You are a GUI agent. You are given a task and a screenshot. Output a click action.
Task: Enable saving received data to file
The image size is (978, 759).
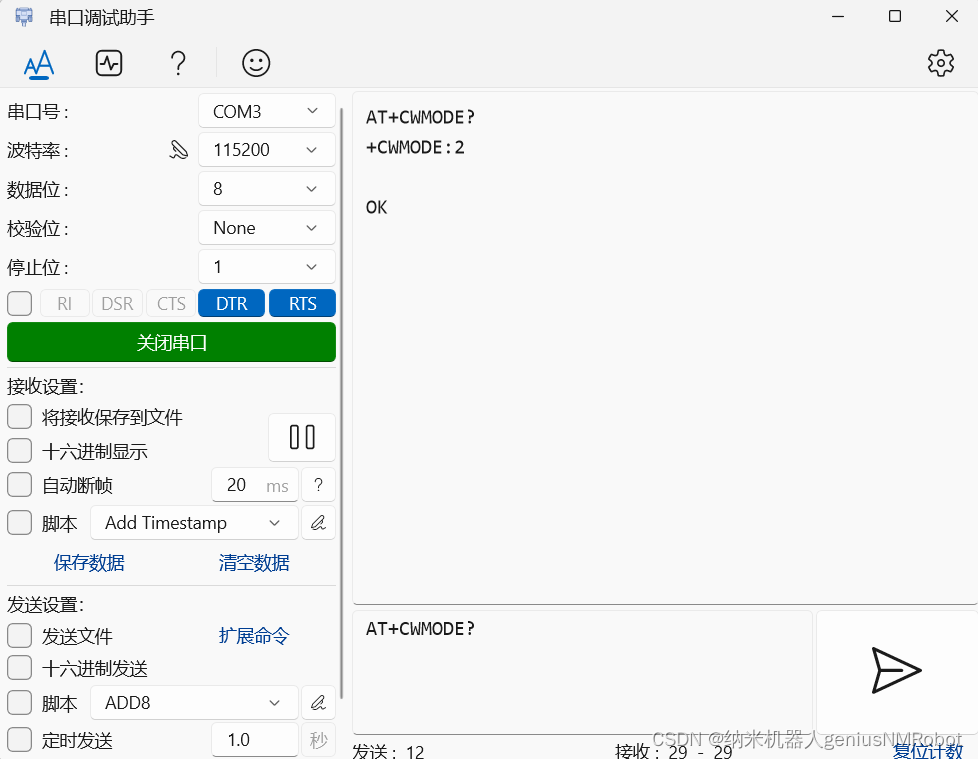(x=20, y=417)
